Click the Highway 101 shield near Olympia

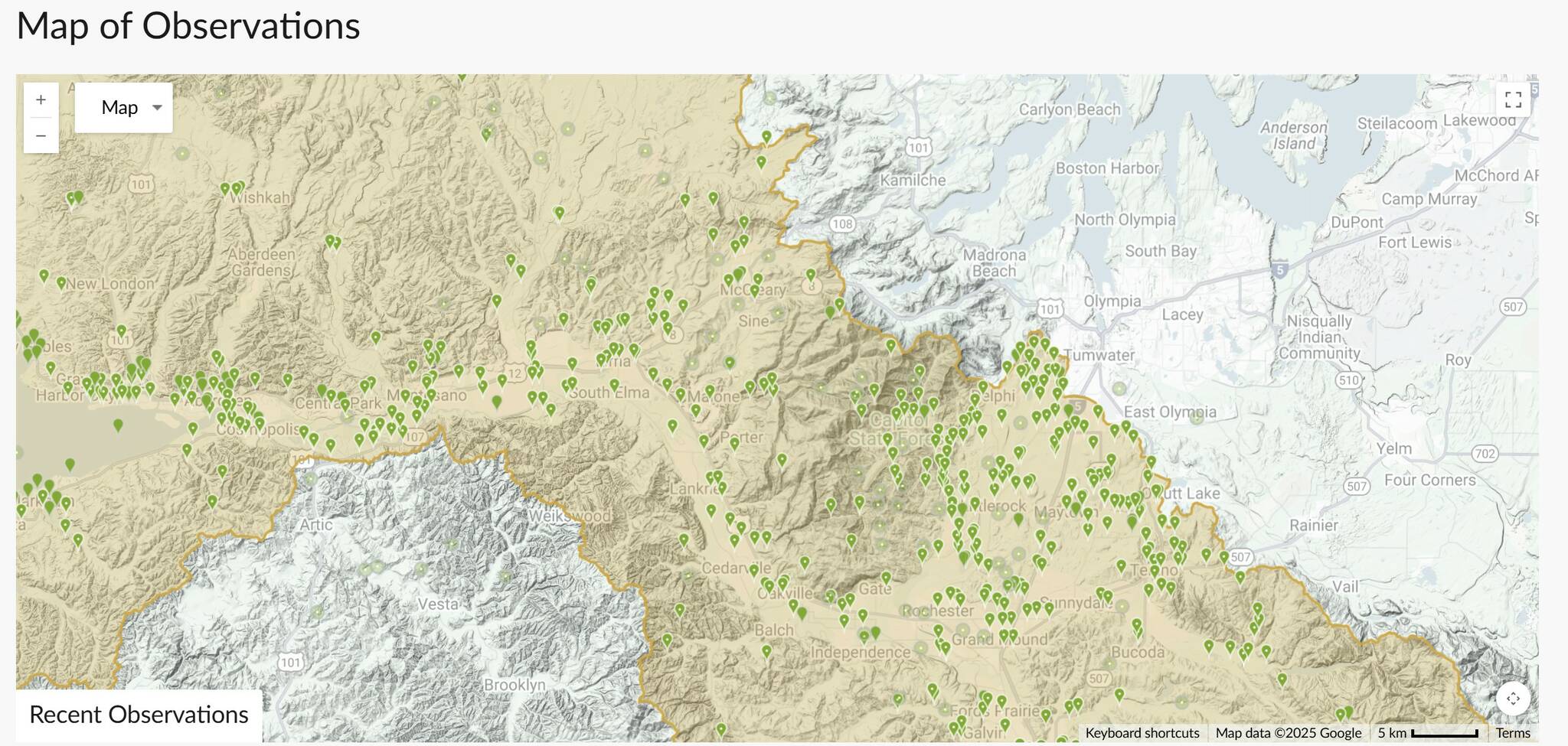[1050, 309]
